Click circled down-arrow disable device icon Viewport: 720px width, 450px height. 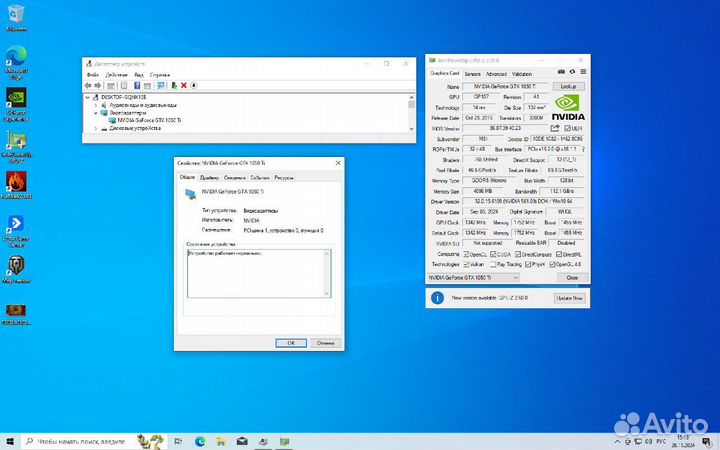(x=193, y=86)
